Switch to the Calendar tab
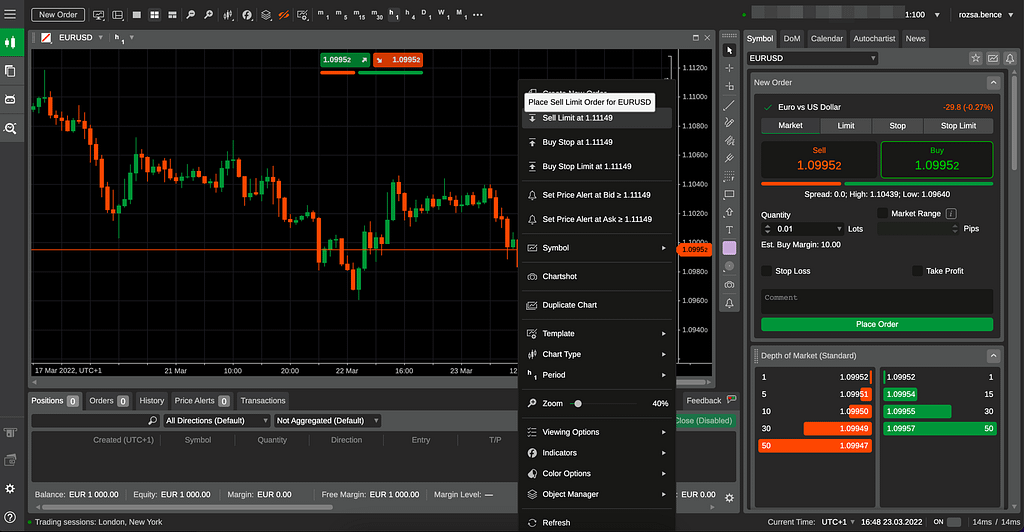Viewport: 1024px width, 532px height. coord(827,38)
